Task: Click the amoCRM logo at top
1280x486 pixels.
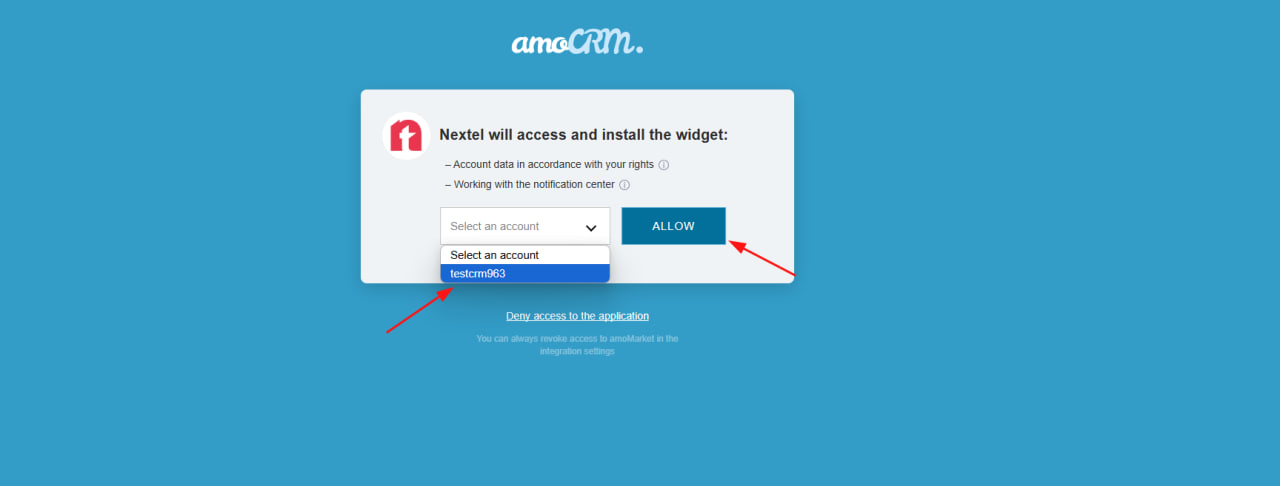Action: click(x=577, y=42)
